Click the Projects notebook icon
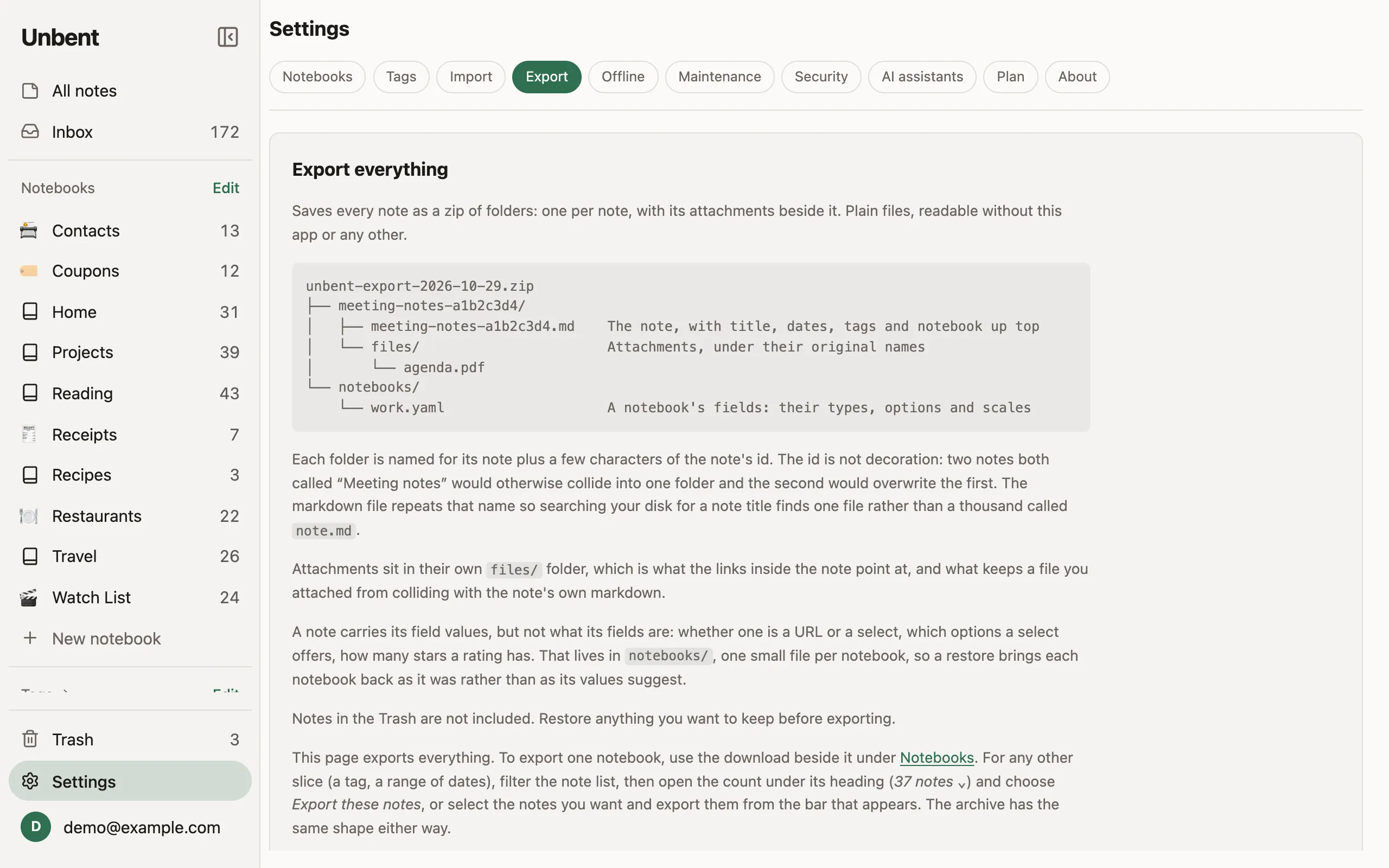The image size is (1389, 868). (30, 352)
